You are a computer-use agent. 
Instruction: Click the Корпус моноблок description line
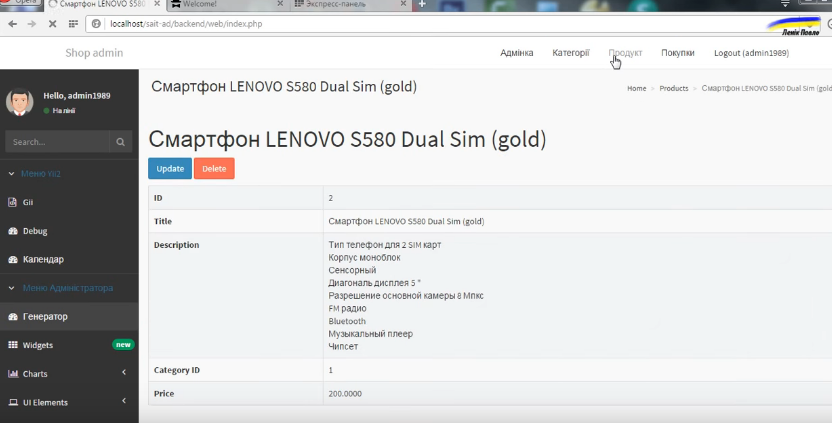click(x=364, y=257)
